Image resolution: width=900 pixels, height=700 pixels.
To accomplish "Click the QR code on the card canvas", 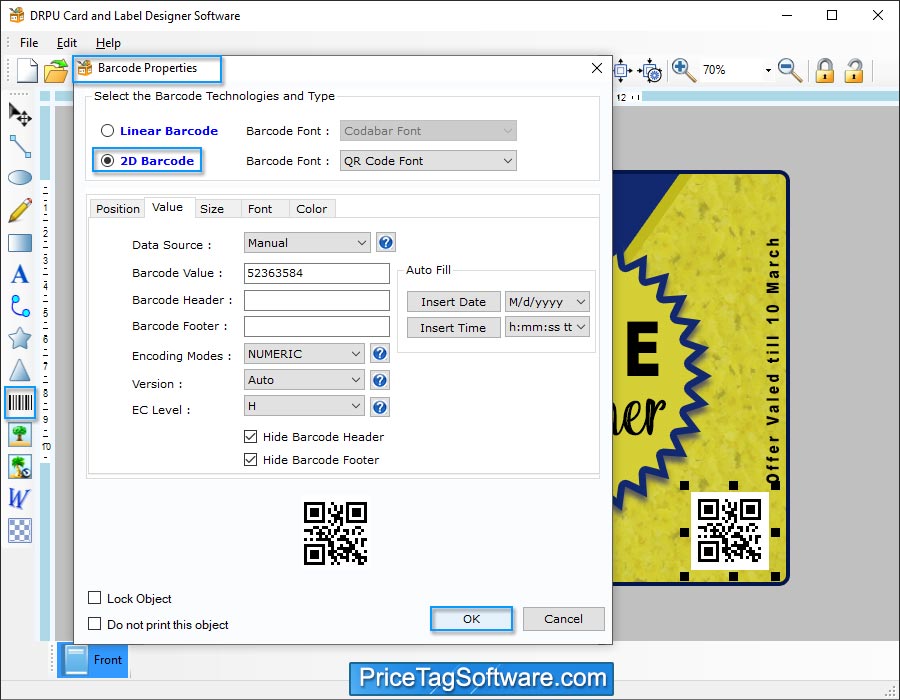I will click(x=730, y=530).
